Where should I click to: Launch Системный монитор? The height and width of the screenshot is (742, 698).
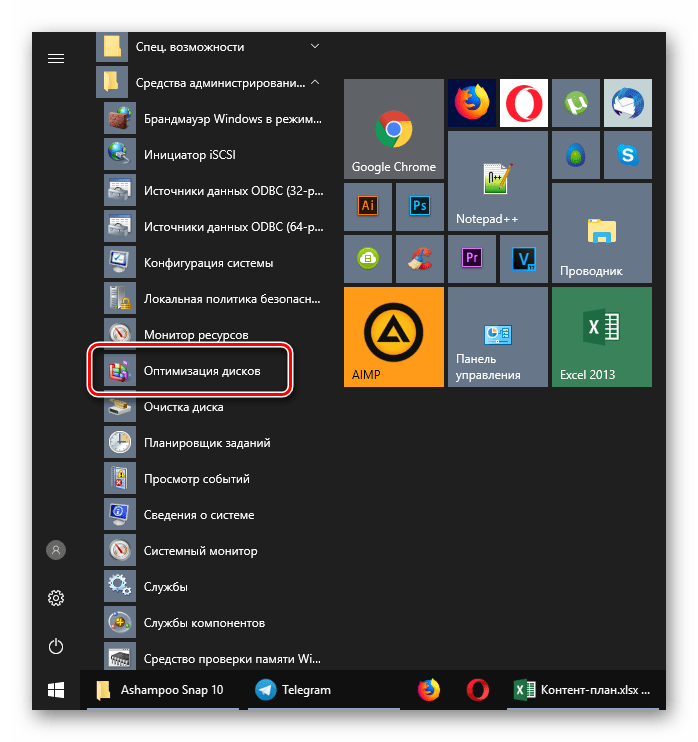tap(214, 550)
